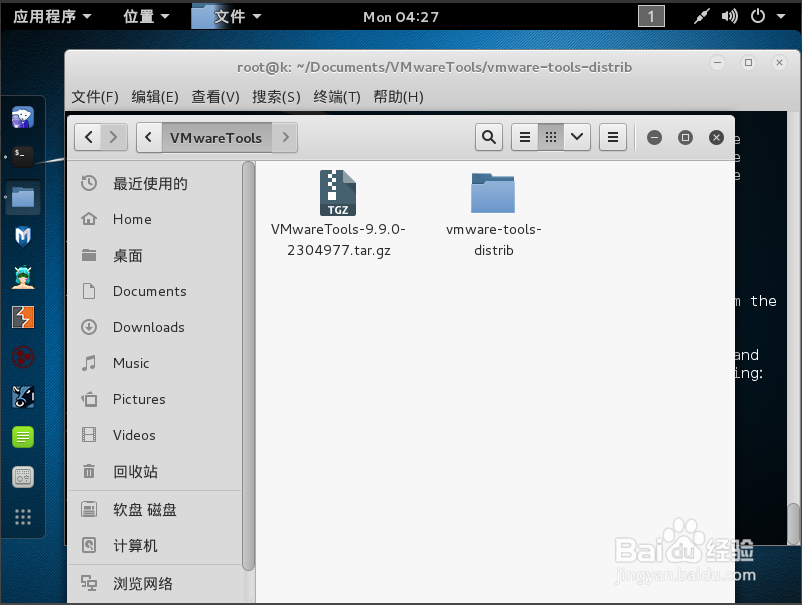The height and width of the screenshot is (605, 802).
Task: Select the VMwareTools-9.9.0-2304977.tar.gz archive
Action: (x=338, y=214)
